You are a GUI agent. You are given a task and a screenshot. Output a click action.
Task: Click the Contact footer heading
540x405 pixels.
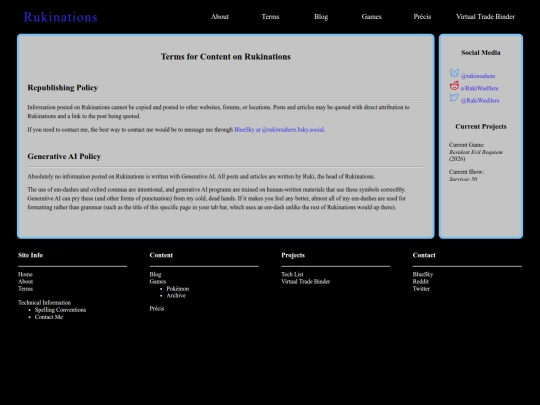(424, 255)
